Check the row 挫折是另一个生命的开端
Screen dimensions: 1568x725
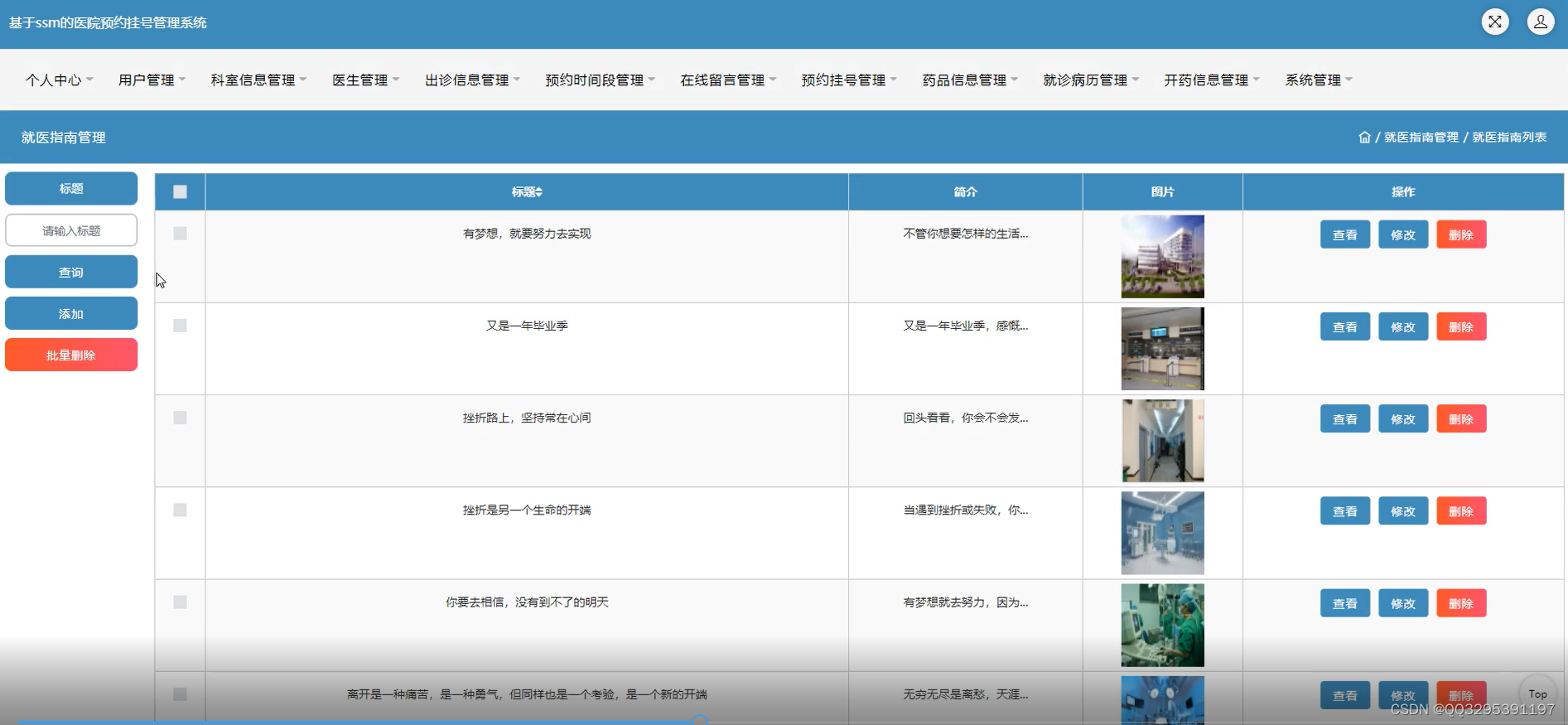click(180, 510)
